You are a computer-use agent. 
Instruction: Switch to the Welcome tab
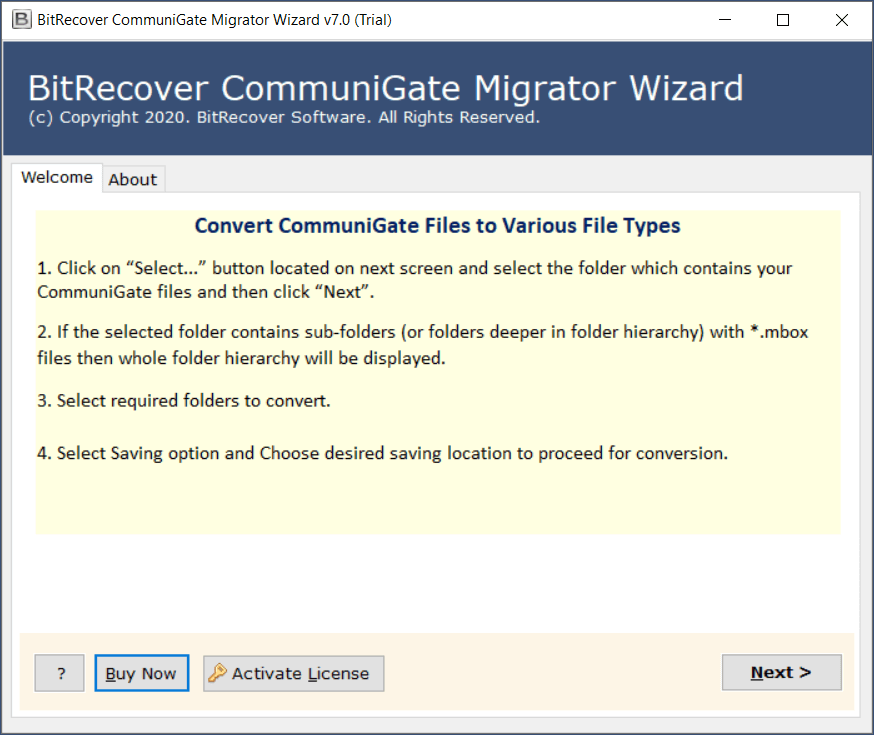coord(57,178)
